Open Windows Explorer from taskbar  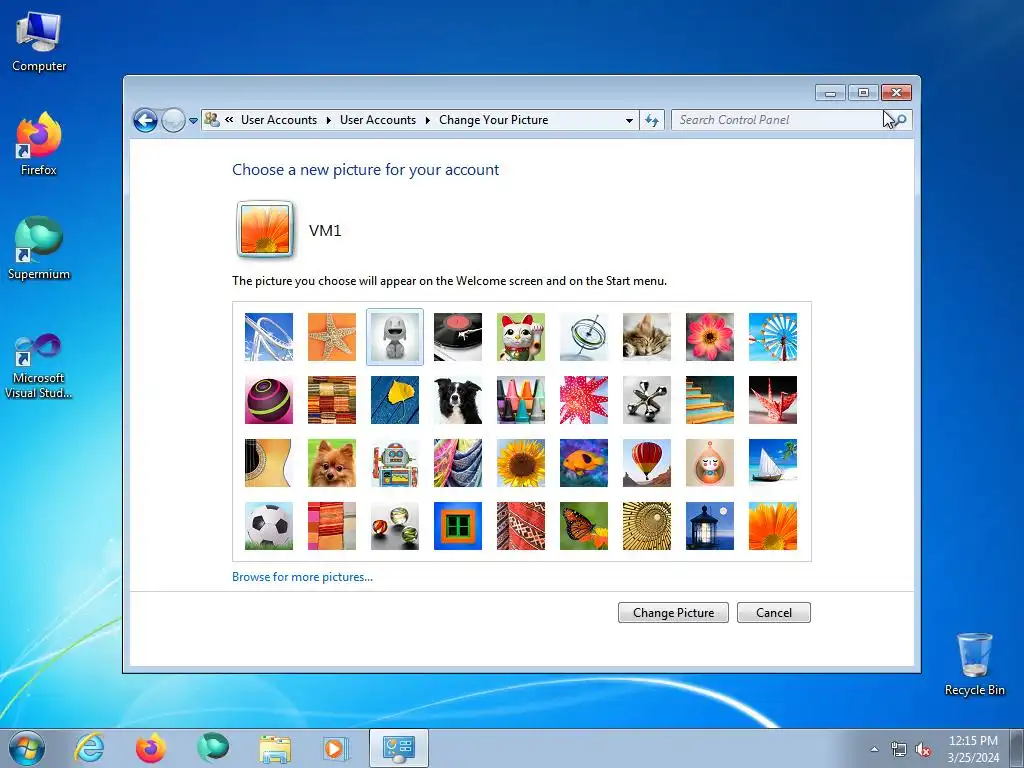[275, 748]
